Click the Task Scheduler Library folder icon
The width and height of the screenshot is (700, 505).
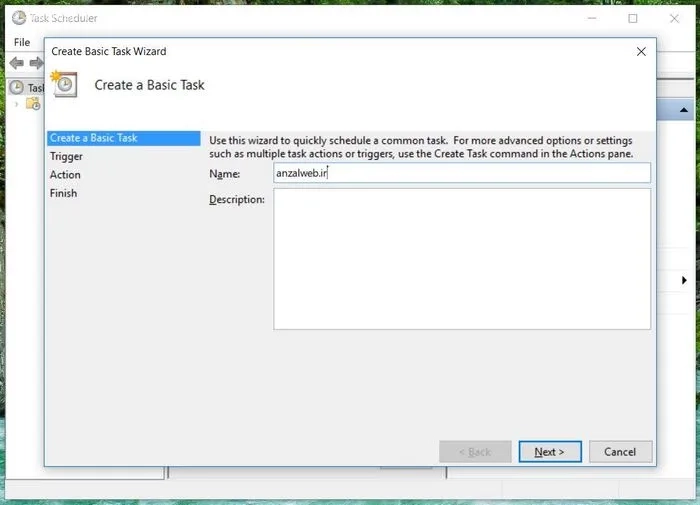pyautogui.click(x=33, y=104)
